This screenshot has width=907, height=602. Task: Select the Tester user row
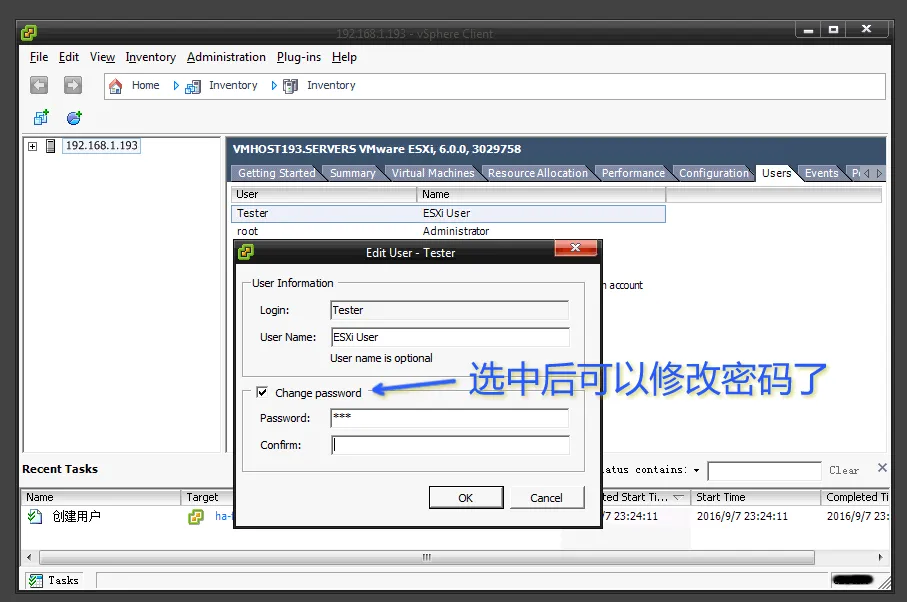448,213
